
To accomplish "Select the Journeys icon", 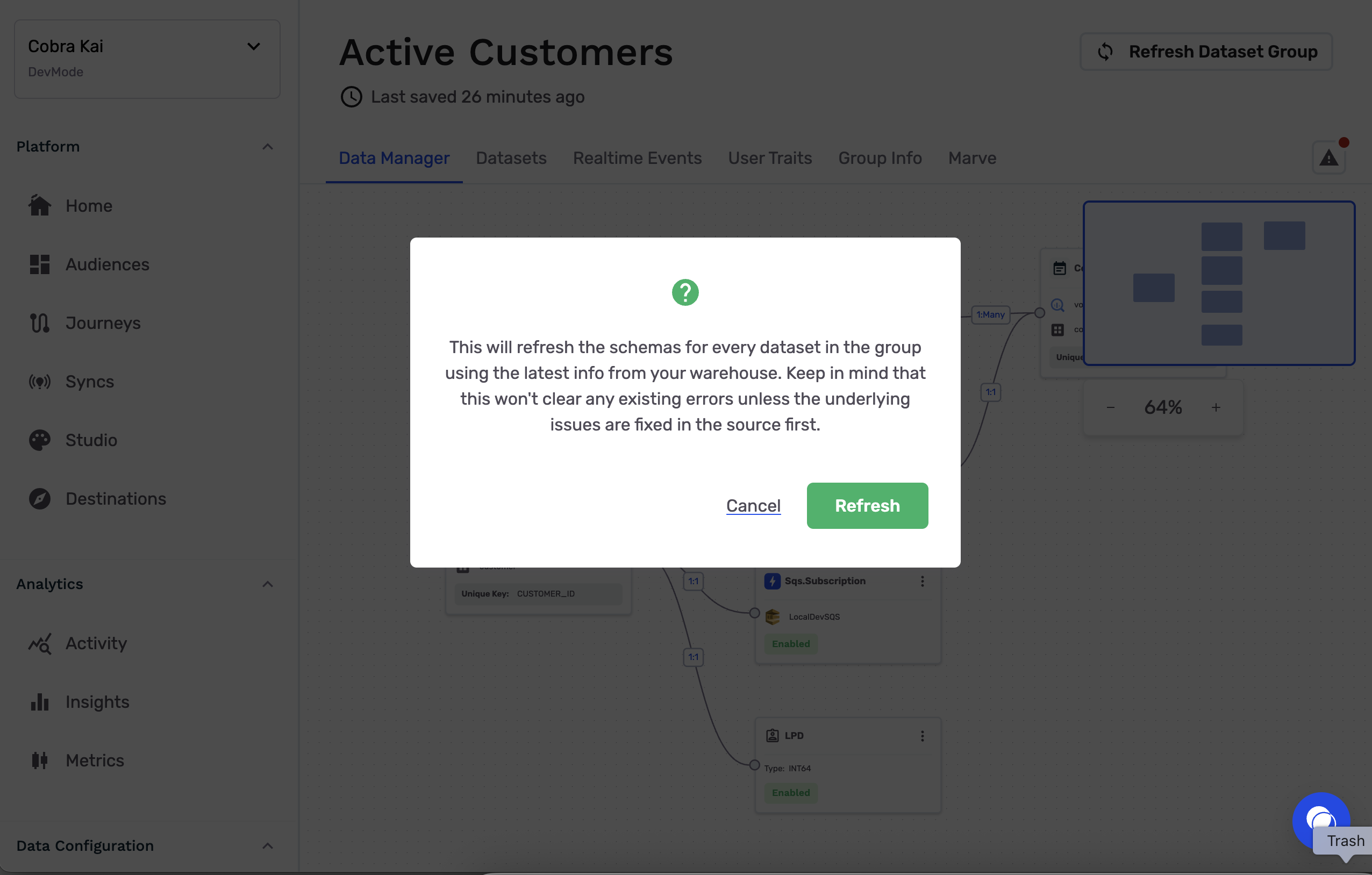I will pos(40,322).
